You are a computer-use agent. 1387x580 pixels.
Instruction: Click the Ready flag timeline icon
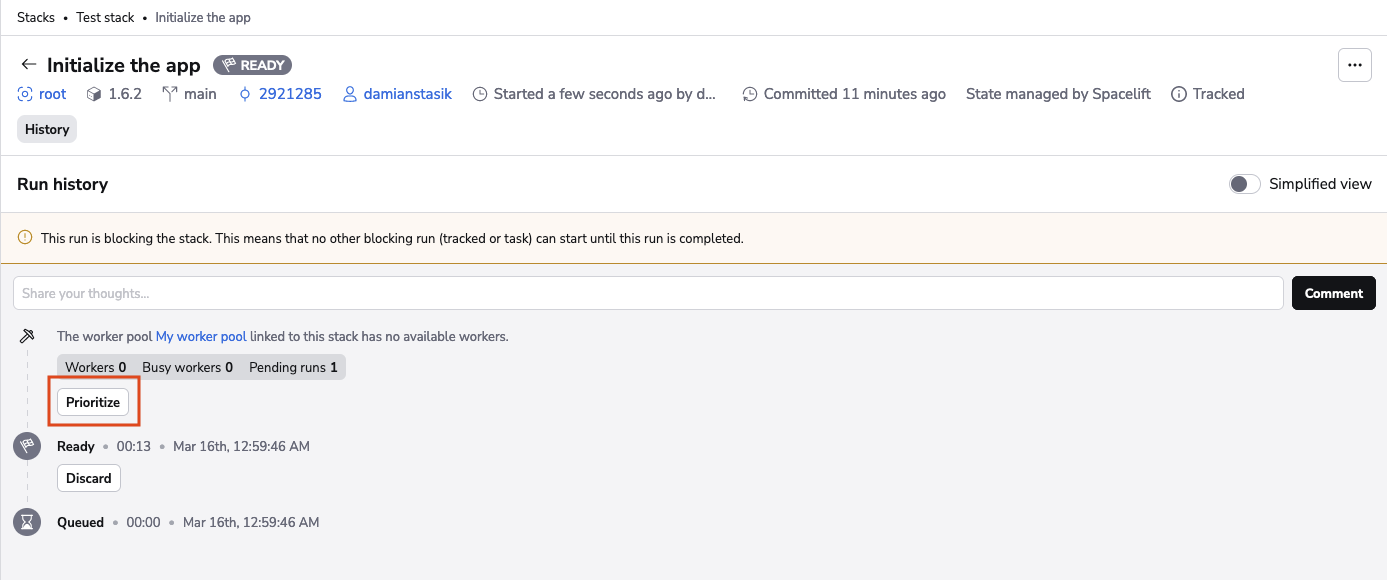coord(27,446)
